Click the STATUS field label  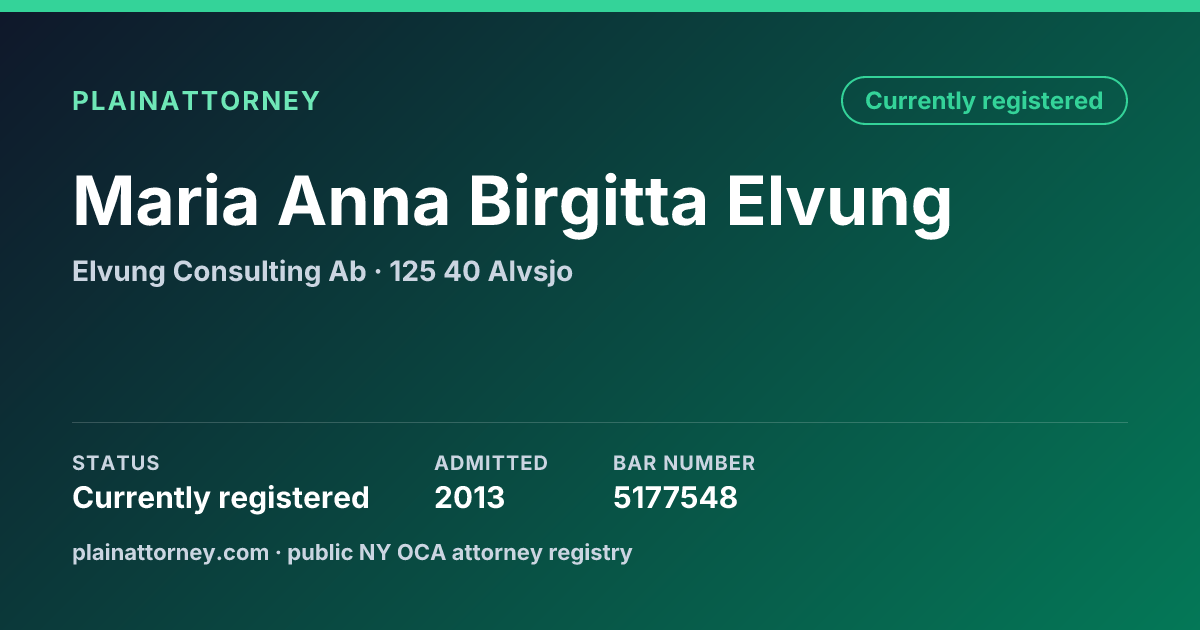pos(116,463)
